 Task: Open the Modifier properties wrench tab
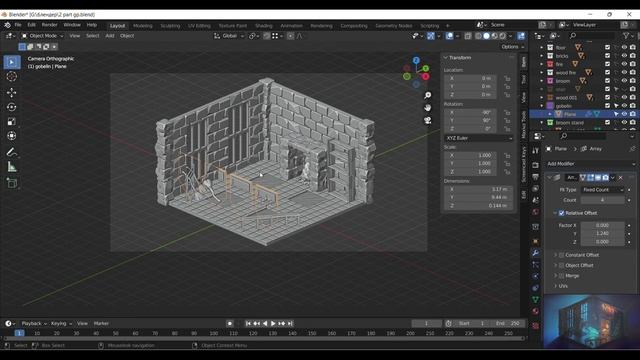point(536,253)
